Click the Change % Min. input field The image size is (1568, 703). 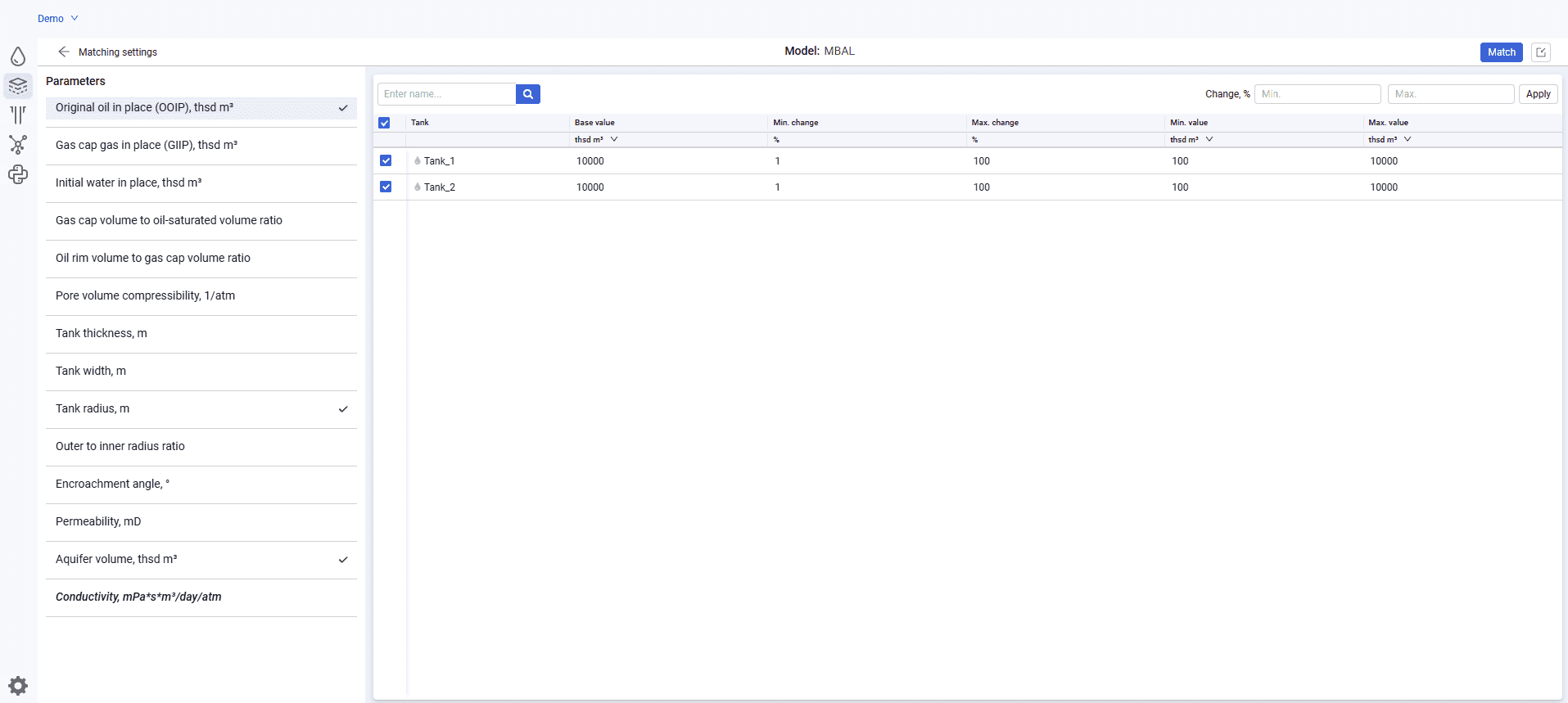1317,94
